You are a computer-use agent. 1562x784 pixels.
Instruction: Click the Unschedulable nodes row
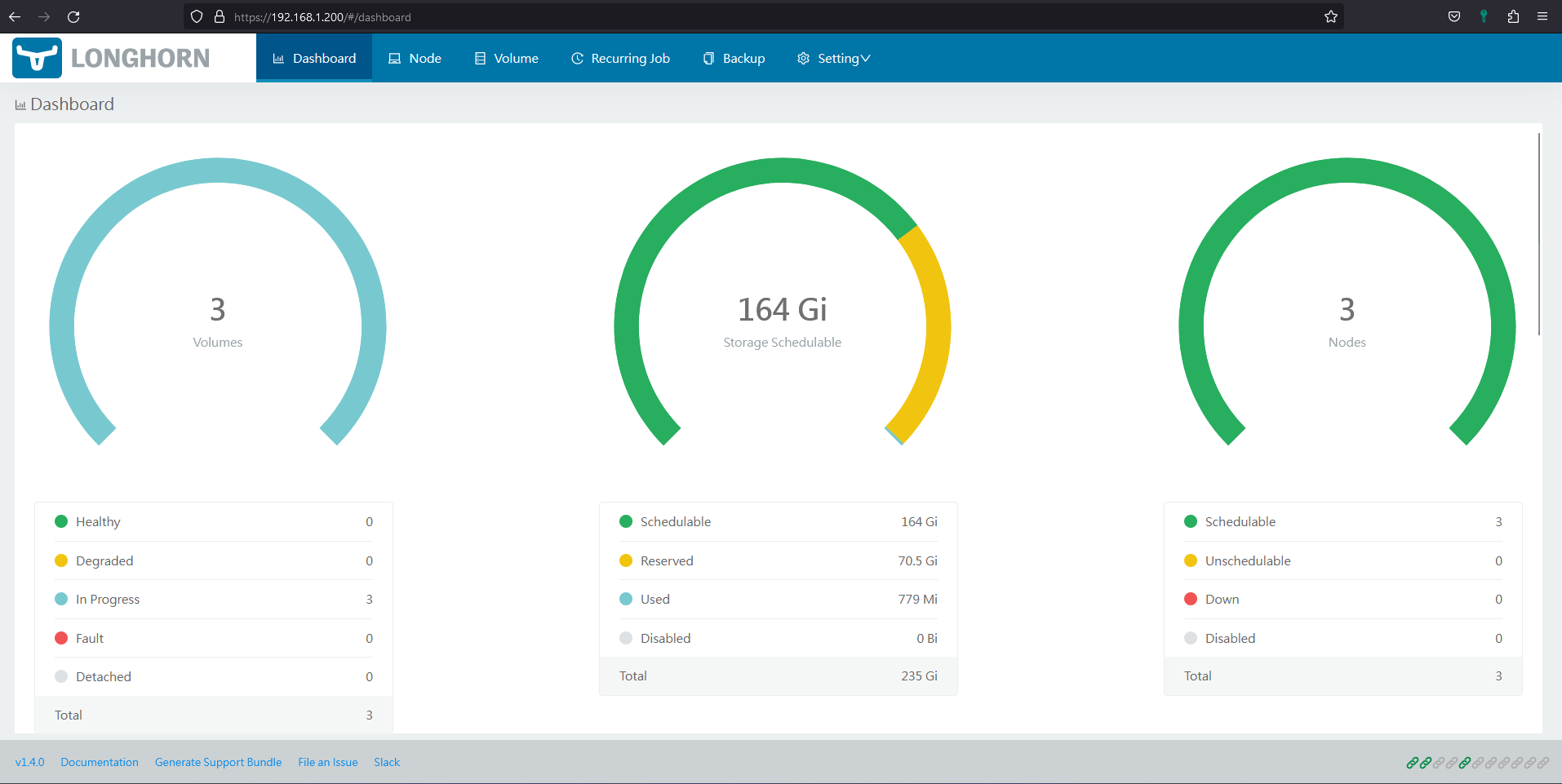(x=1343, y=560)
